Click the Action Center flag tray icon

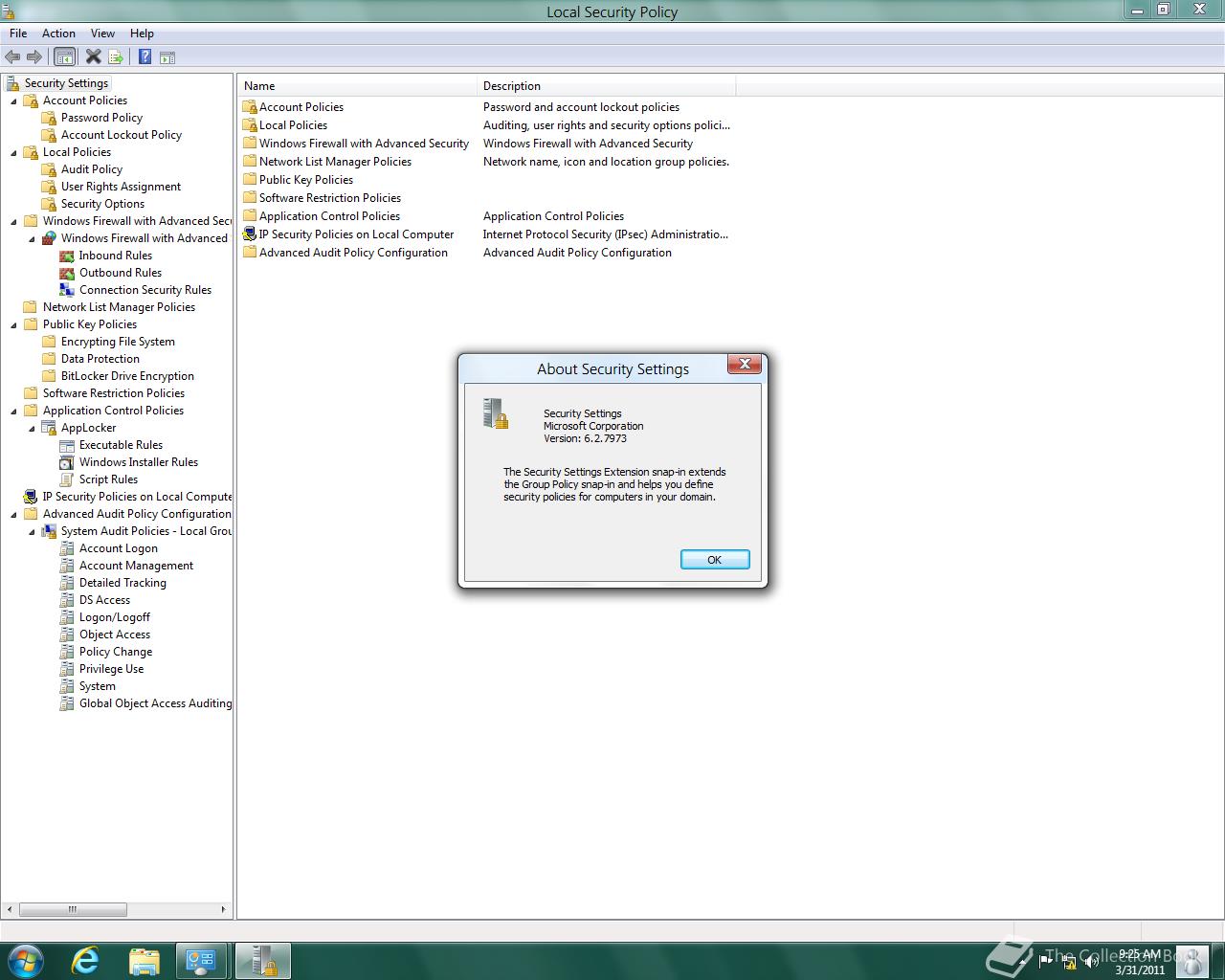(1045, 961)
